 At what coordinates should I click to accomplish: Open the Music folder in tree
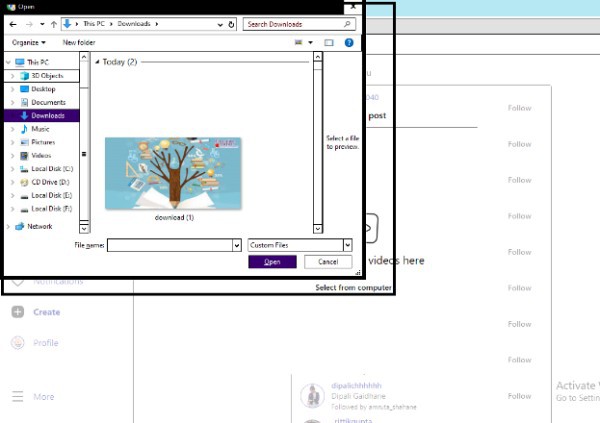pos(40,129)
